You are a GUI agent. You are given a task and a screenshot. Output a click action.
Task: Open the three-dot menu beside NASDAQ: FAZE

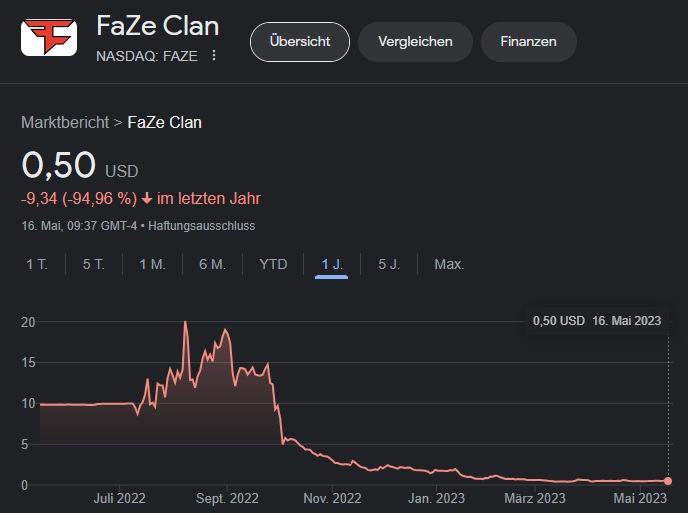click(214, 55)
